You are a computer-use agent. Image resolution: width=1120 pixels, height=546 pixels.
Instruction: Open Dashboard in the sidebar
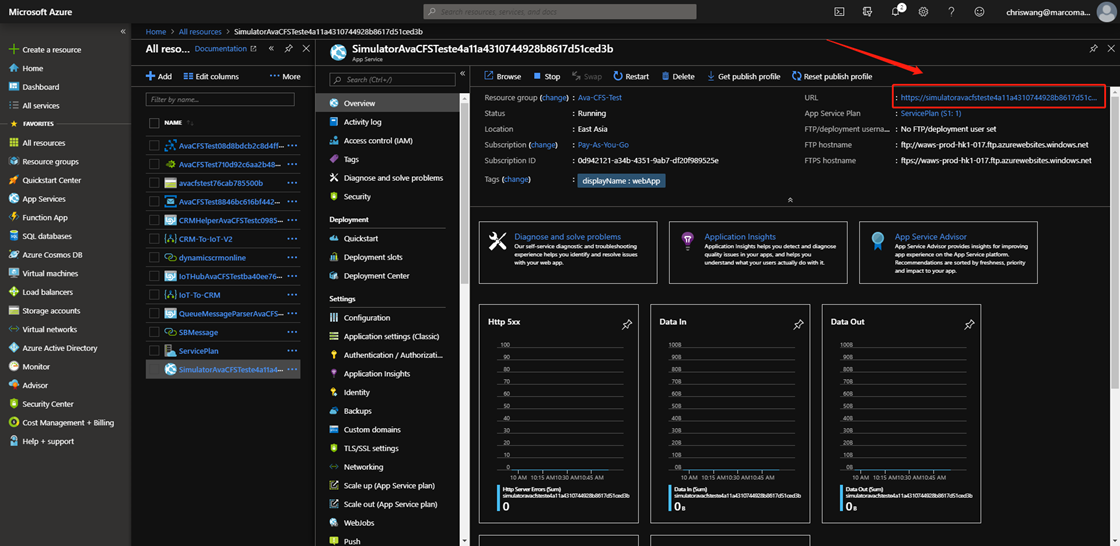34,86
